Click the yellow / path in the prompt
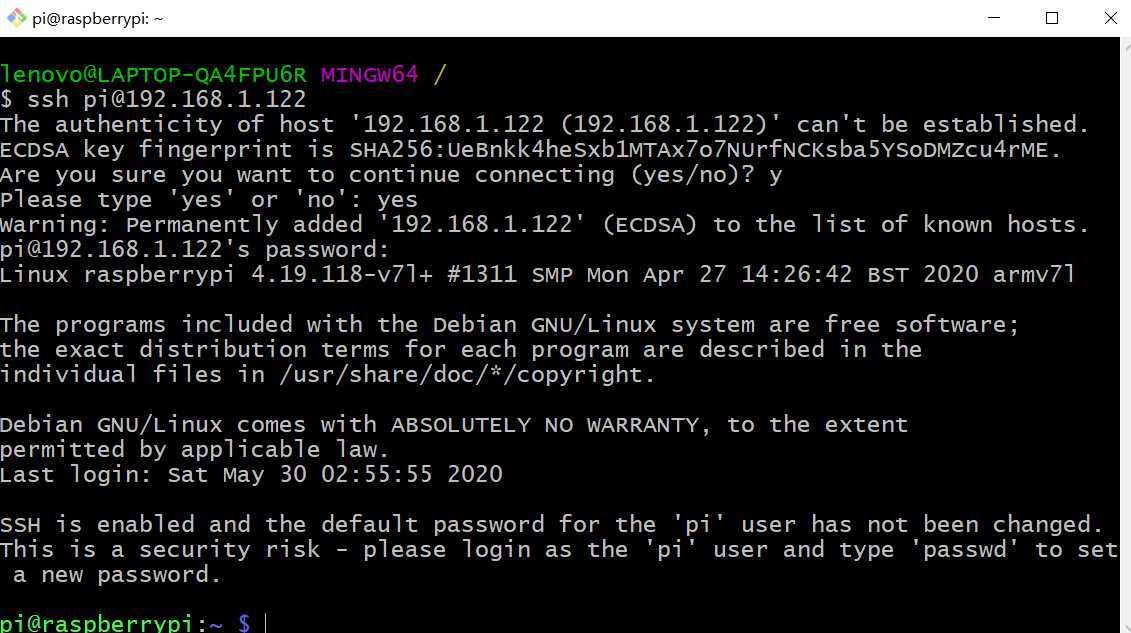Image resolution: width=1131 pixels, height=633 pixels. pos(439,74)
